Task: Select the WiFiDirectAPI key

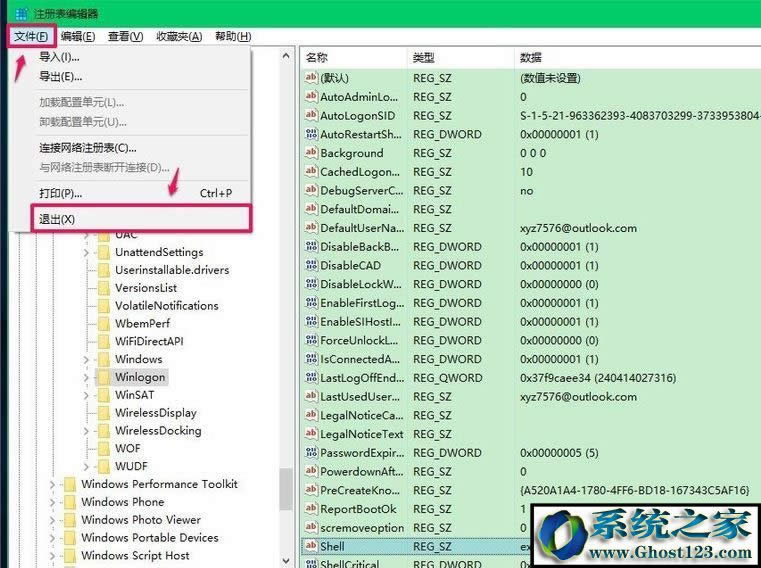Action: (x=149, y=341)
